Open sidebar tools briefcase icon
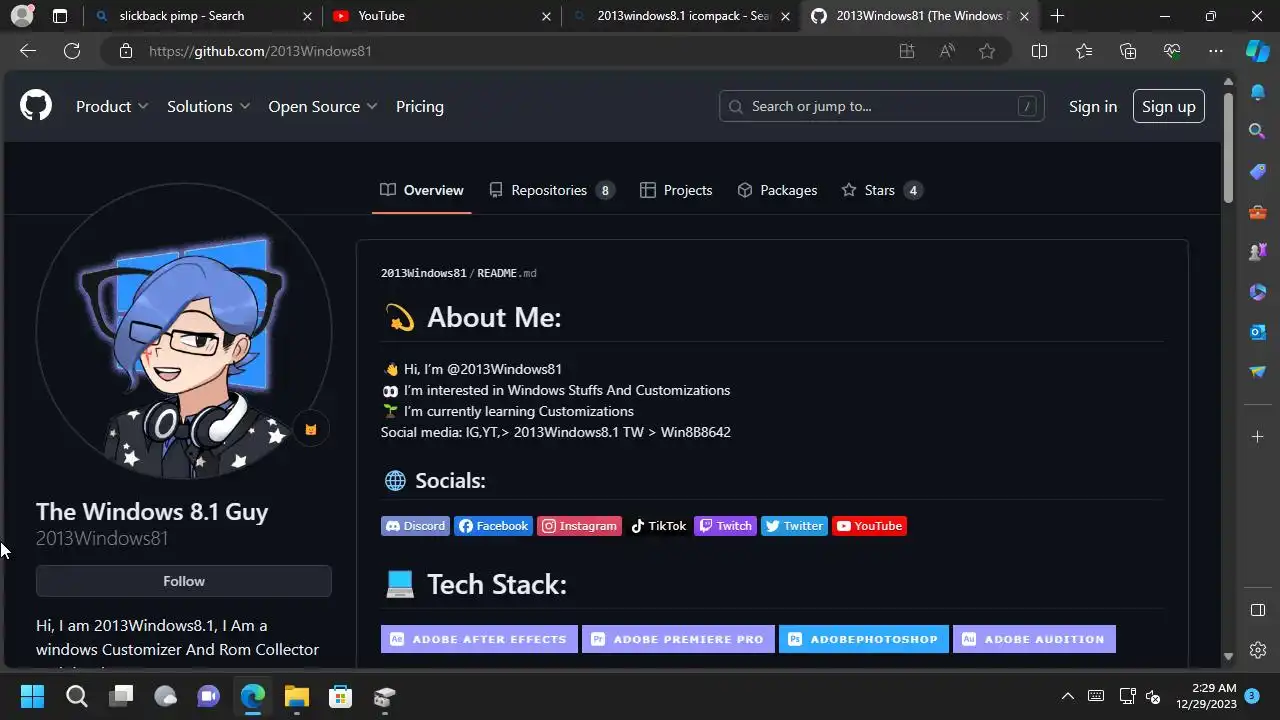1280x720 pixels. 1258,212
